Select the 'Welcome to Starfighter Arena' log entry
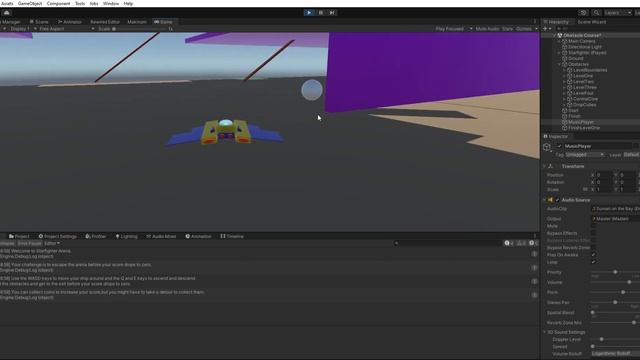The image size is (640, 360). (269, 253)
